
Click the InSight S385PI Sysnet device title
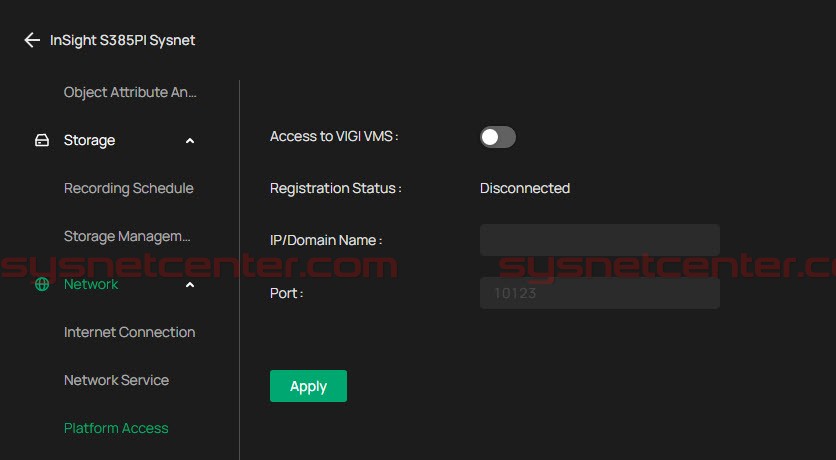coord(123,41)
